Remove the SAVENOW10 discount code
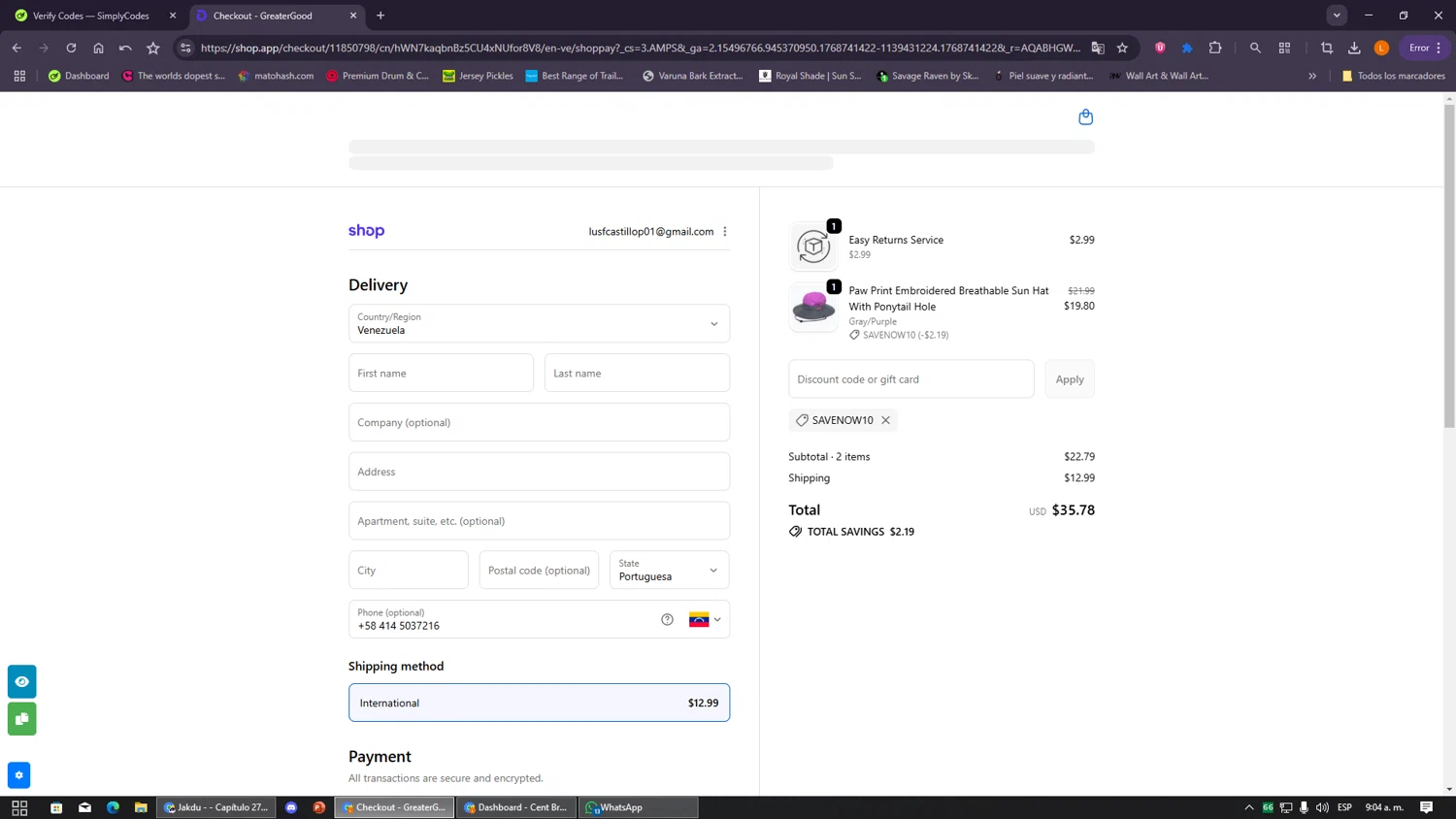The width and height of the screenshot is (1456, 819). (x=885, y=420)
